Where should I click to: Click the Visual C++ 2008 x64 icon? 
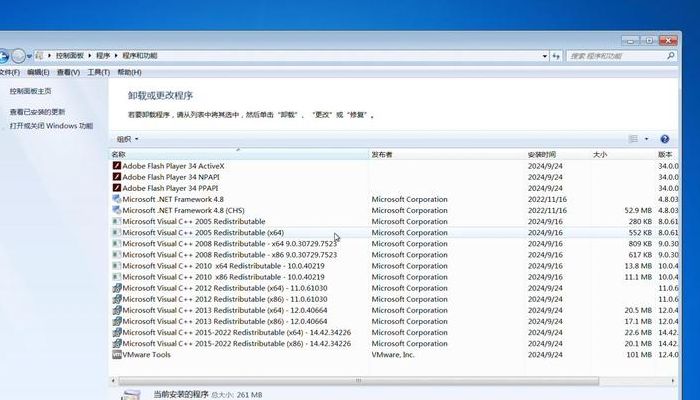point(117,244)
